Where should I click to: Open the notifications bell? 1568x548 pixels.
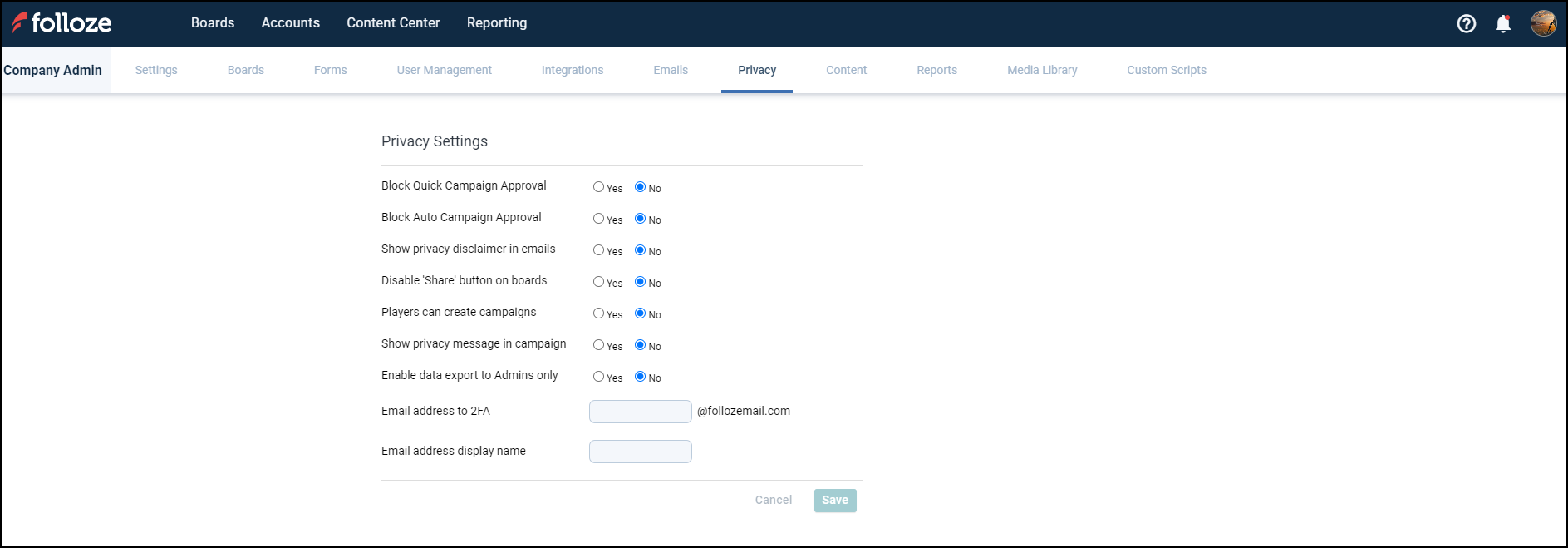coord(1502,23)
